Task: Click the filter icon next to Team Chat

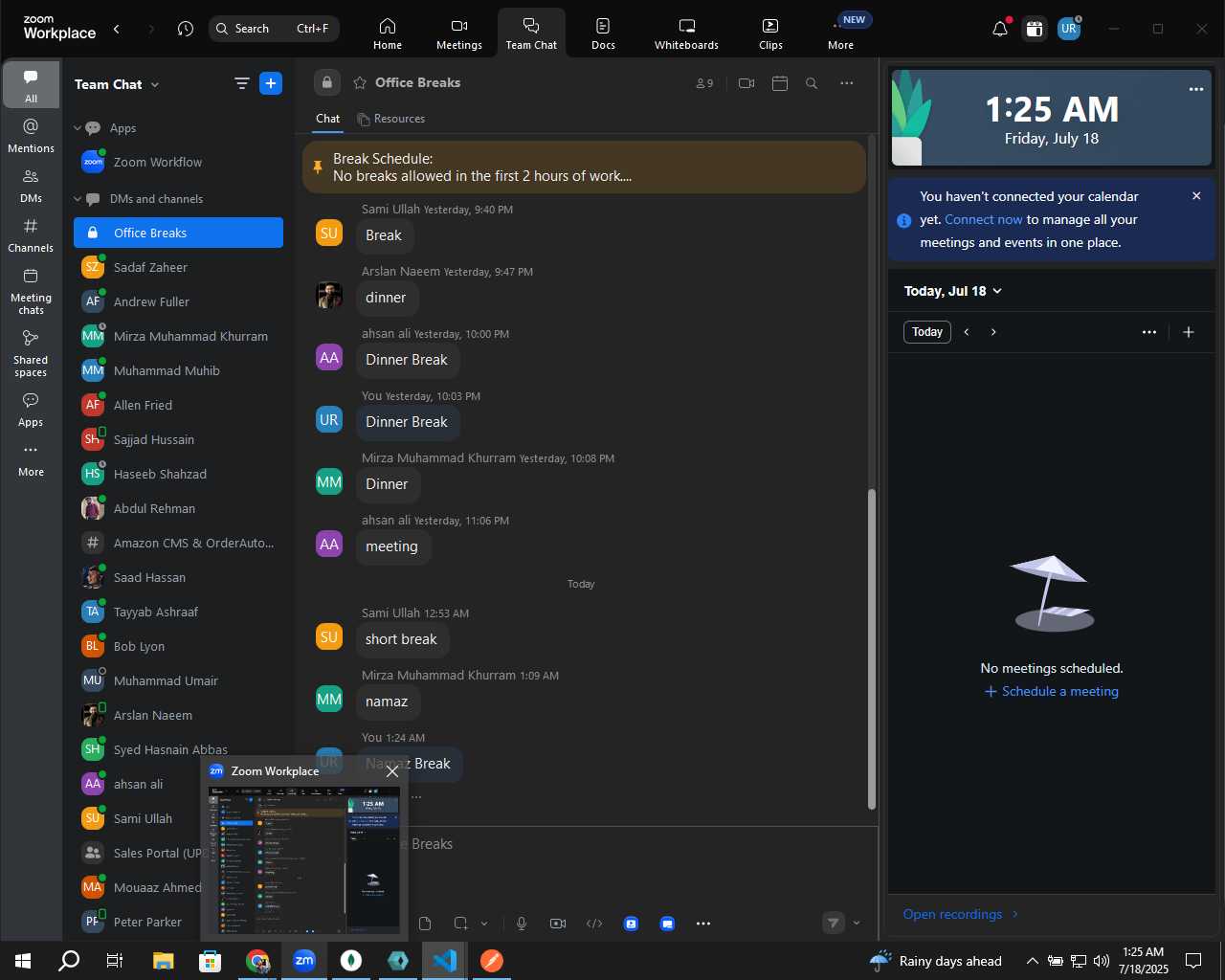Action: (241, 84)
